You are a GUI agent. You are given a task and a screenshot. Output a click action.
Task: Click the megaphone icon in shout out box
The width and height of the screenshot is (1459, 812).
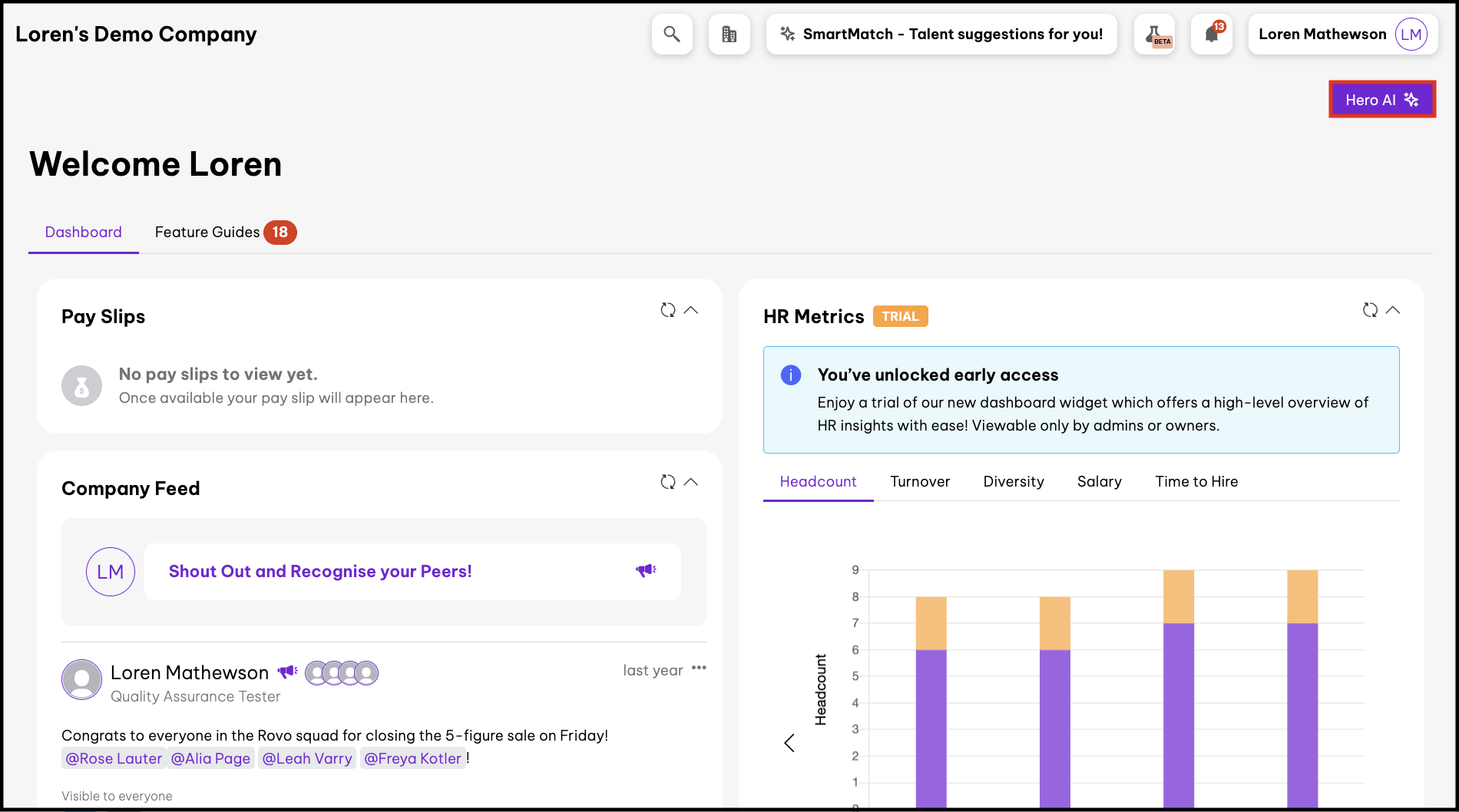646,570
